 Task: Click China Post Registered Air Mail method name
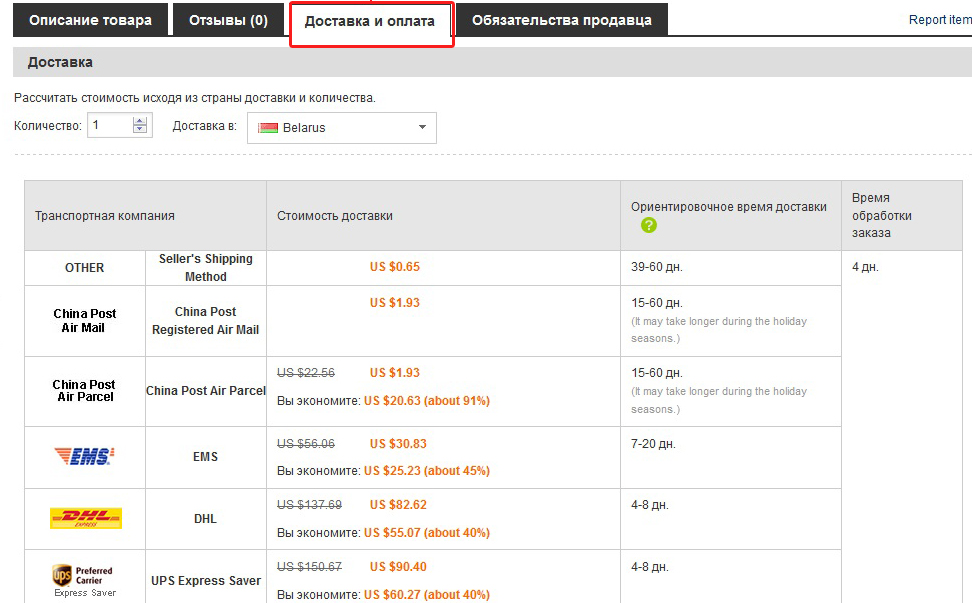pyautogui.click(x=205, y=321)
